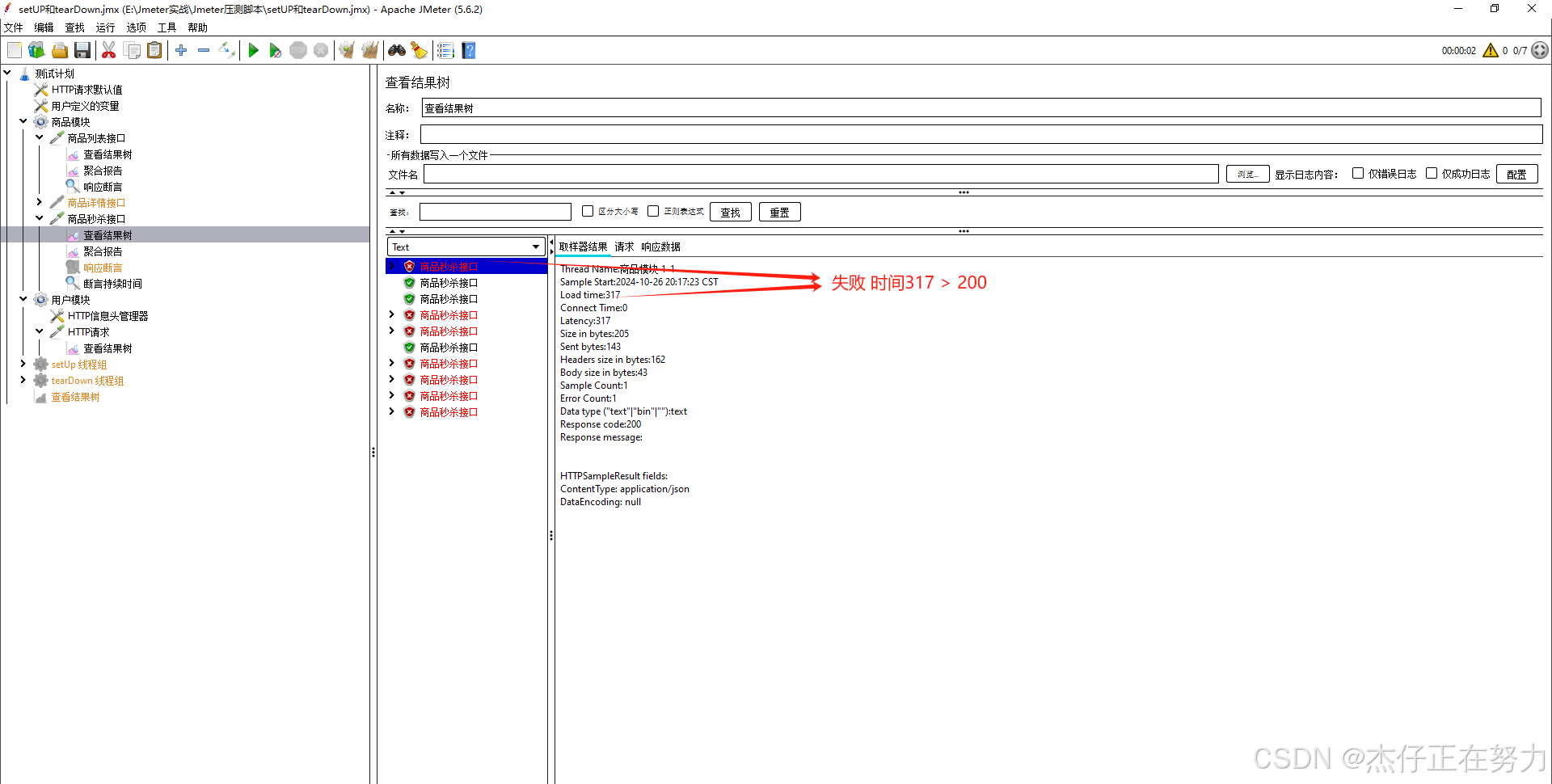The height and width of the screenshot is (784, 1552).
Task: Click the minus Collapse All icon
Action: pyautogui.click(x=204, y=50)
